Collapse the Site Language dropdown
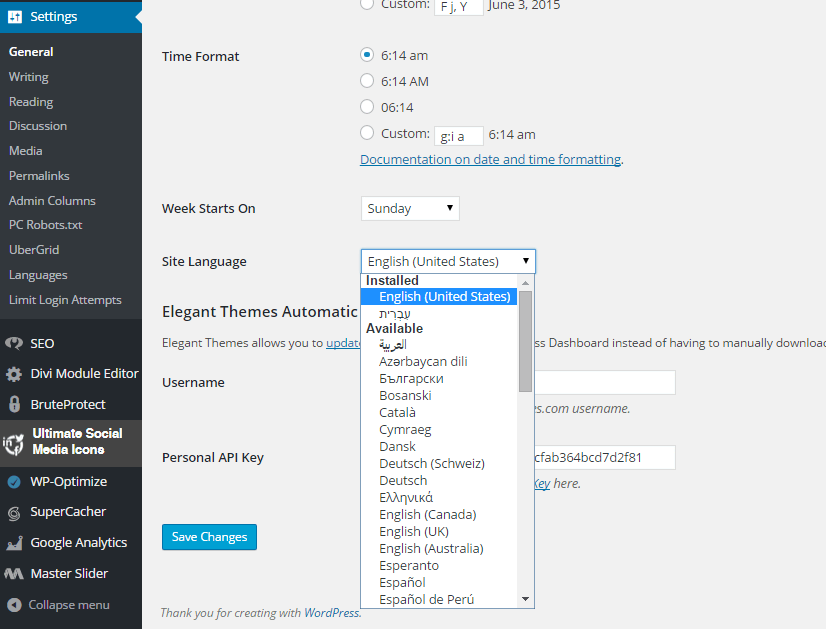Image resolution: width=826 pixels, height=629 pixels. tap(447, 261)
